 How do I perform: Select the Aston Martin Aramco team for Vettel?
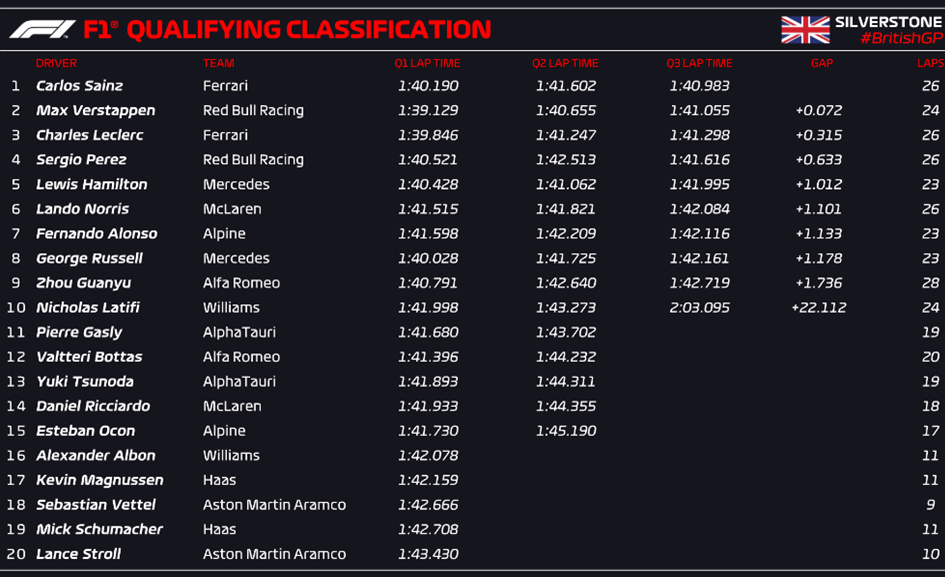point(274,505)
